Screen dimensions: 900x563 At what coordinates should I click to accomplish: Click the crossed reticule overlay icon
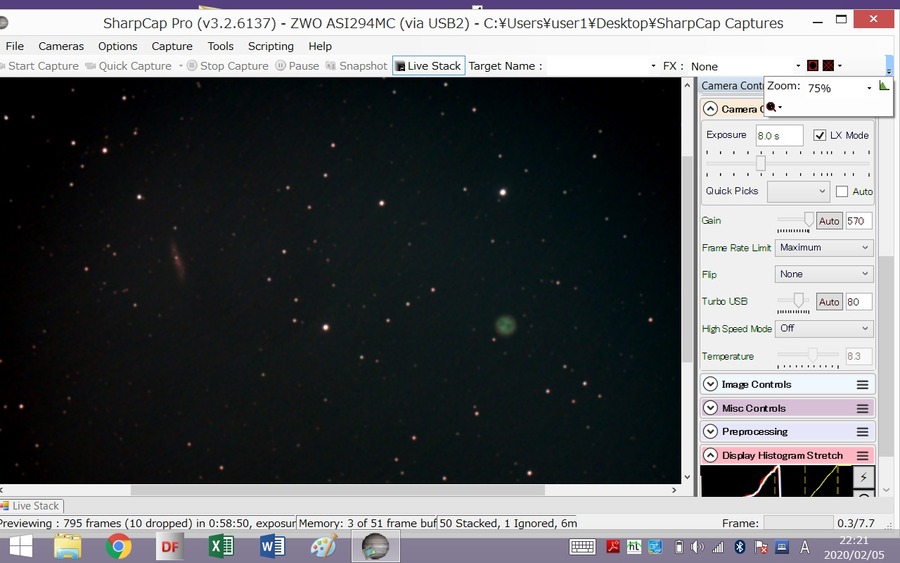coord(828,65)
